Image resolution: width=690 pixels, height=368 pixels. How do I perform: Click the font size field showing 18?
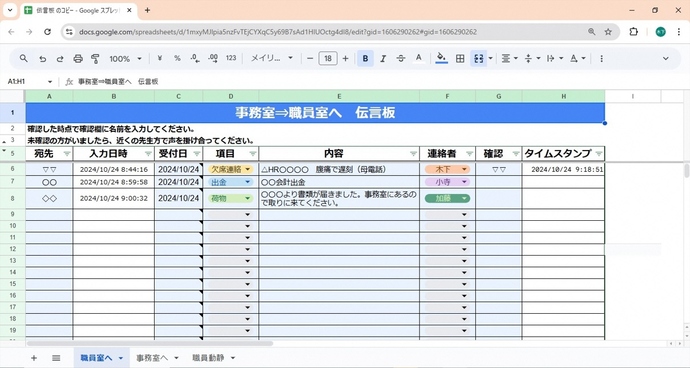tap(328, 58)
